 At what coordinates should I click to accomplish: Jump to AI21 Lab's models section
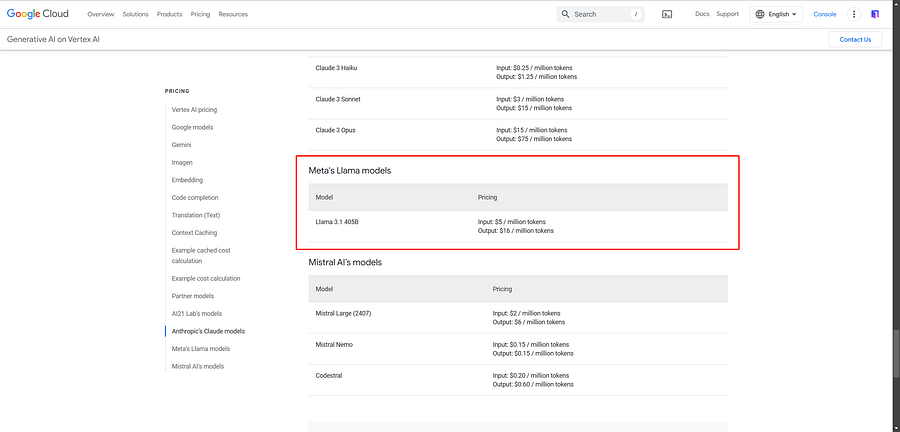196,314
